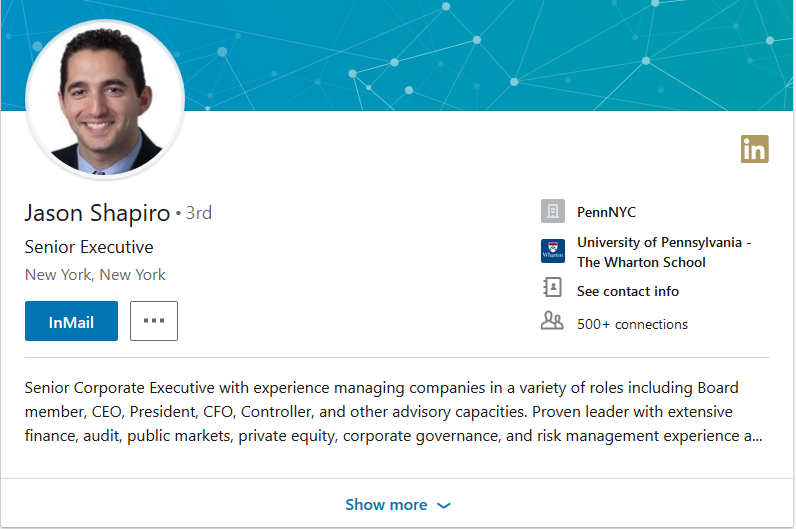The height and width of the screenshot is (529, 796).
Task: Click the truncated summary paragraph text
Action: tap(393, 412)
